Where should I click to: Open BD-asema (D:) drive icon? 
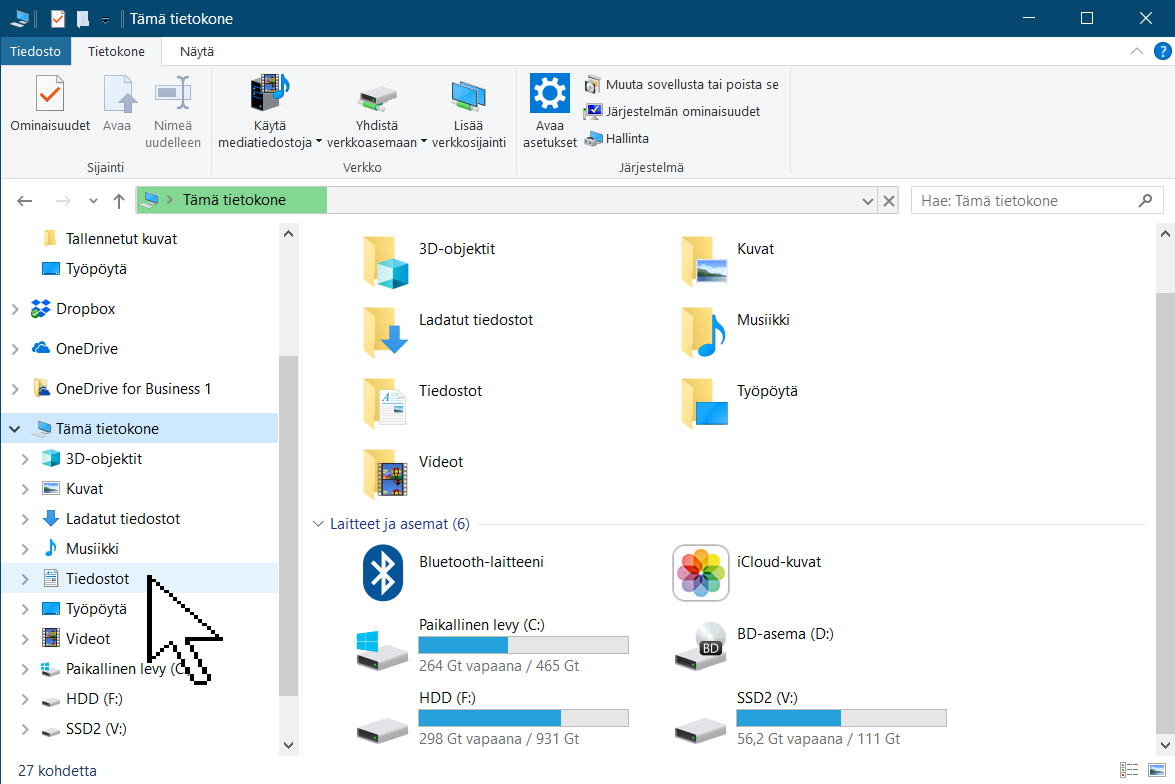[x=700, y=645]
